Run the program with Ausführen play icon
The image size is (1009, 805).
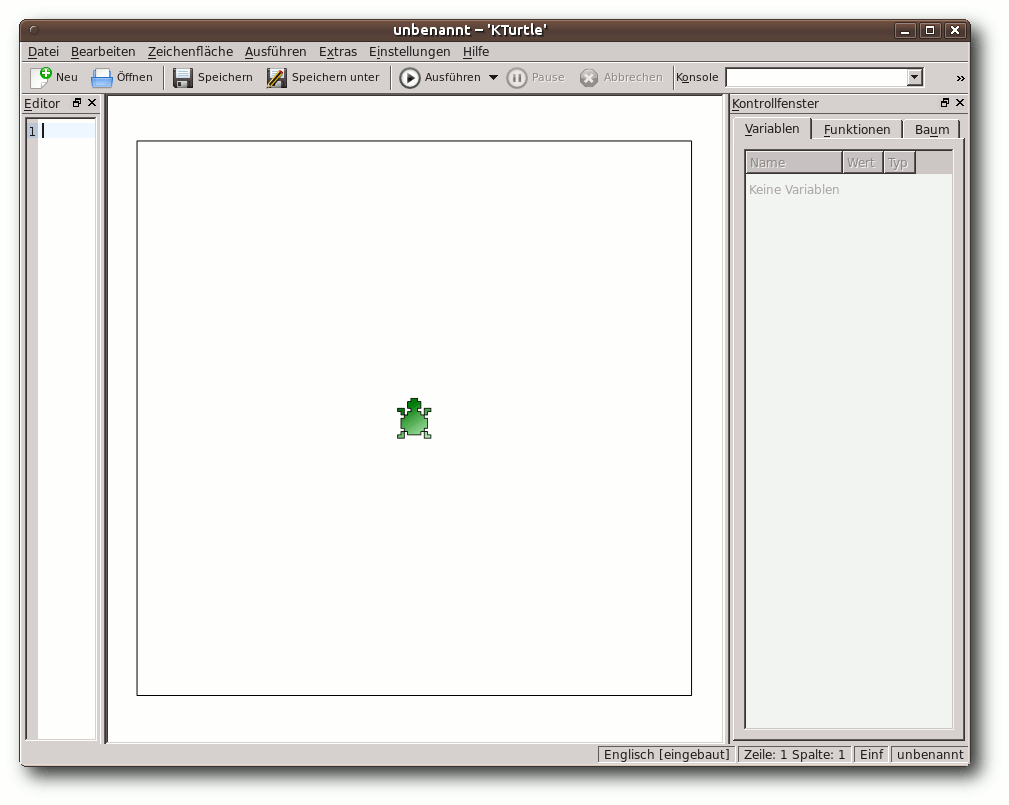click(x=409, y=78)
